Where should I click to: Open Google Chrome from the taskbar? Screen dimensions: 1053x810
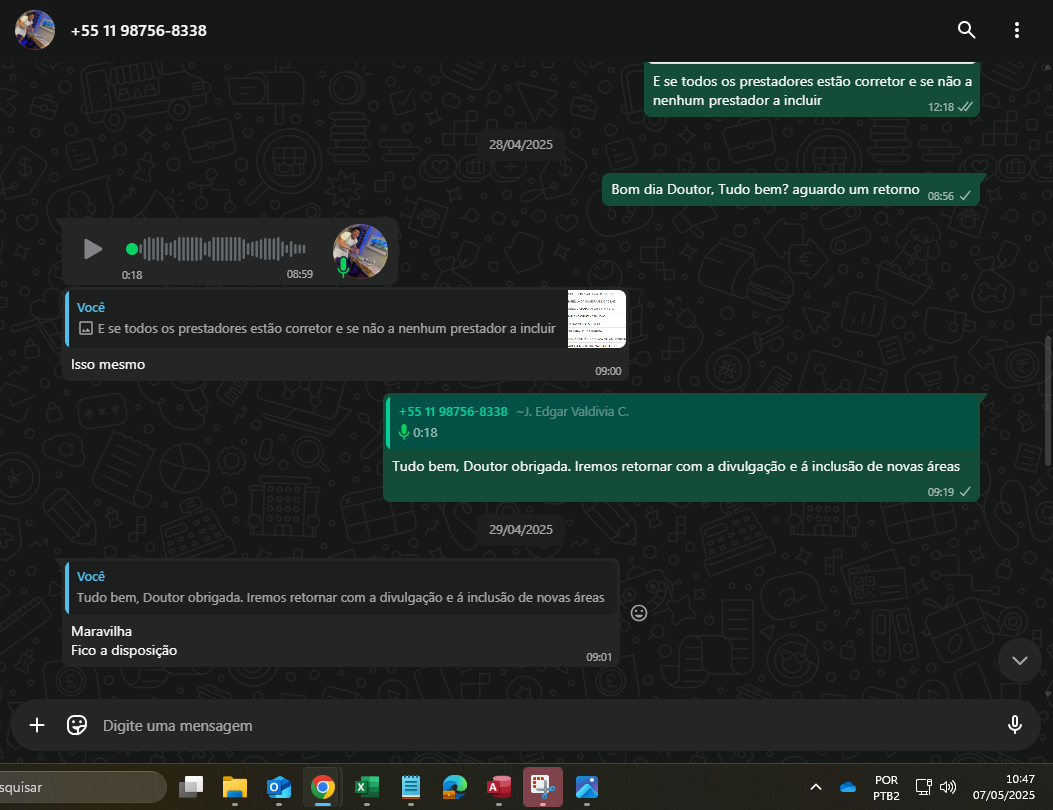322,787
